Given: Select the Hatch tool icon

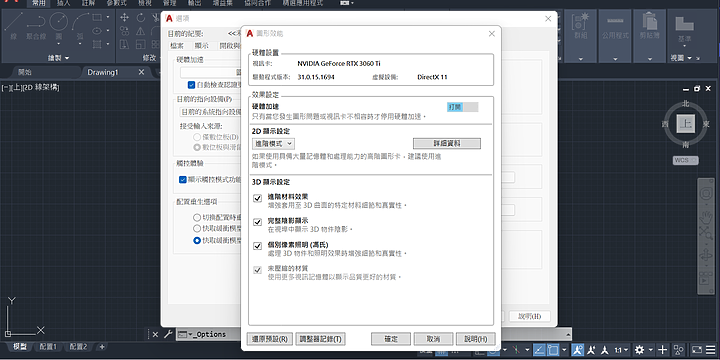Looking at the screenshot, I should point(97,44).
